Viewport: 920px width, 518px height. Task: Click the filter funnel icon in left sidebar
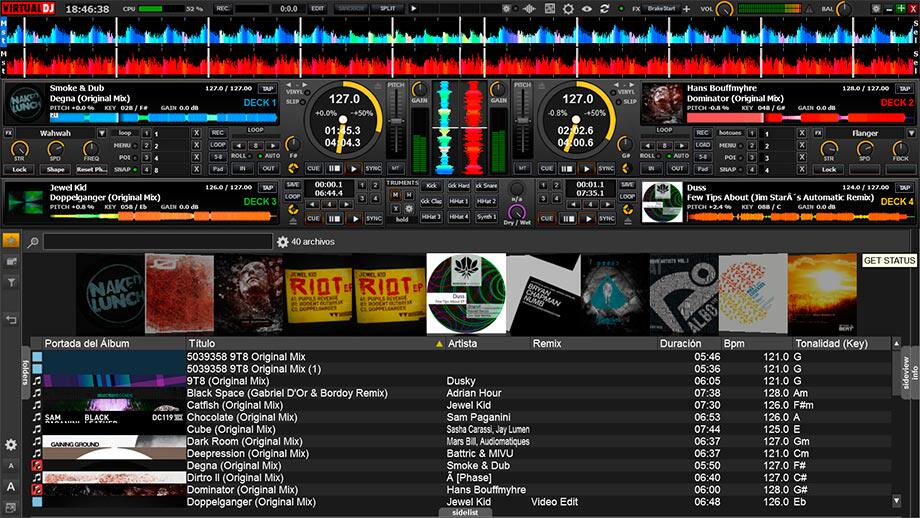pos(11,283)
